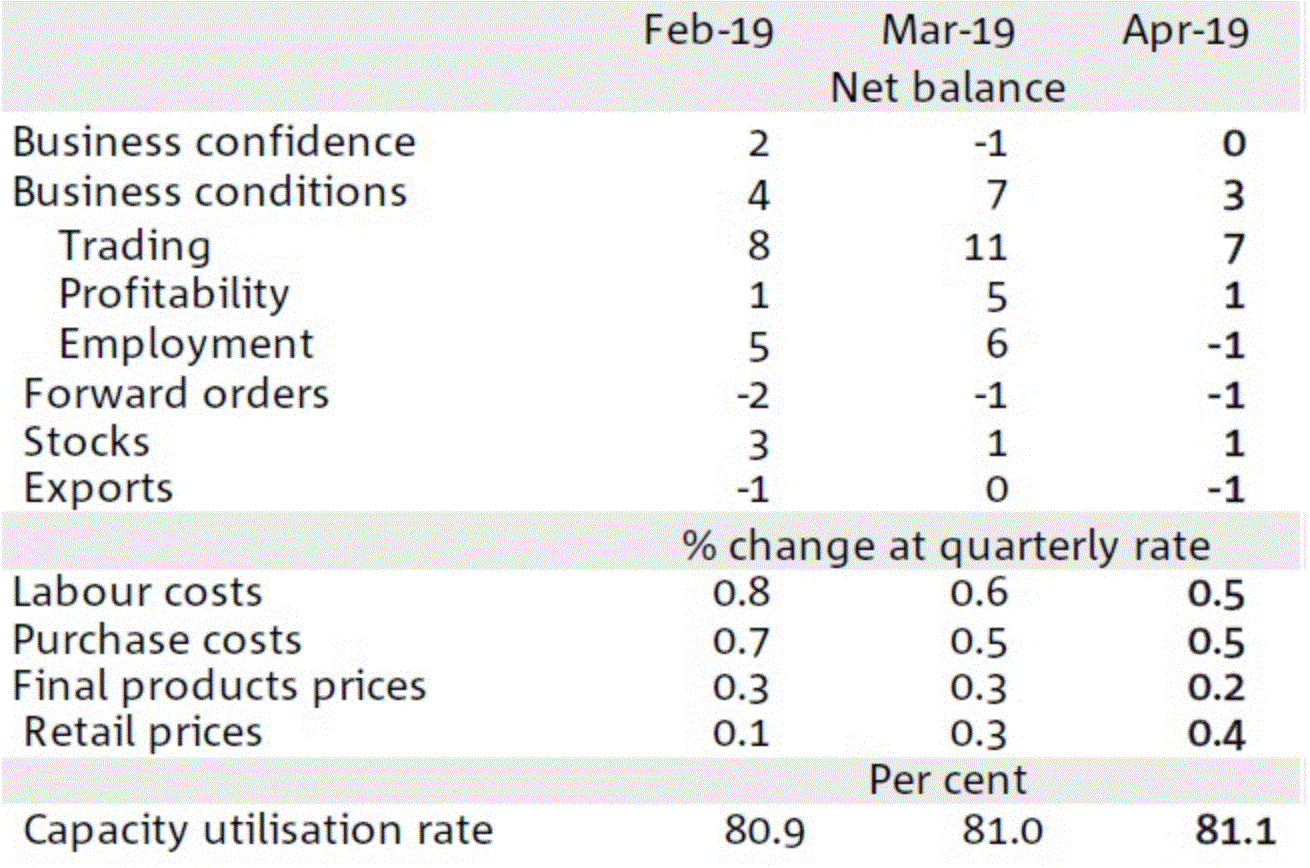Click the Stocks row label
The image size is (1310, 868).
(87, 442)
